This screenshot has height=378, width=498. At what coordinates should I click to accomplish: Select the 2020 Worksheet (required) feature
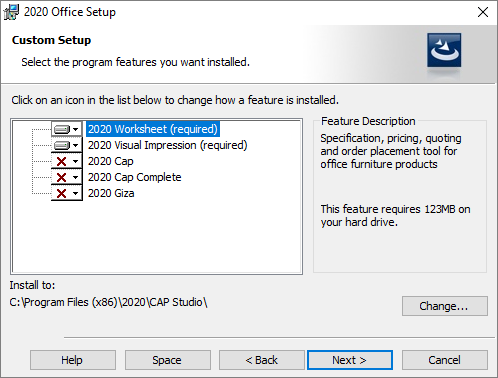click(x=153, y=129)
